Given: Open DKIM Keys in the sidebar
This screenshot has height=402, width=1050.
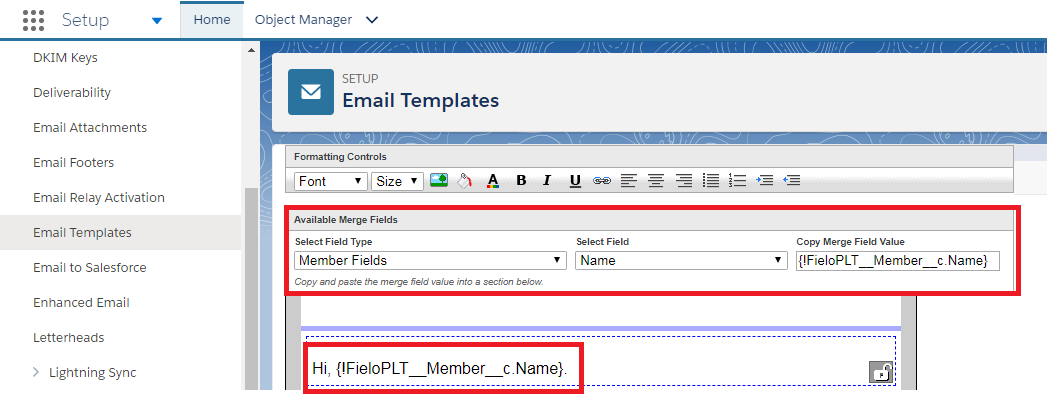Looking at the screenshot, I should [65, 58].
